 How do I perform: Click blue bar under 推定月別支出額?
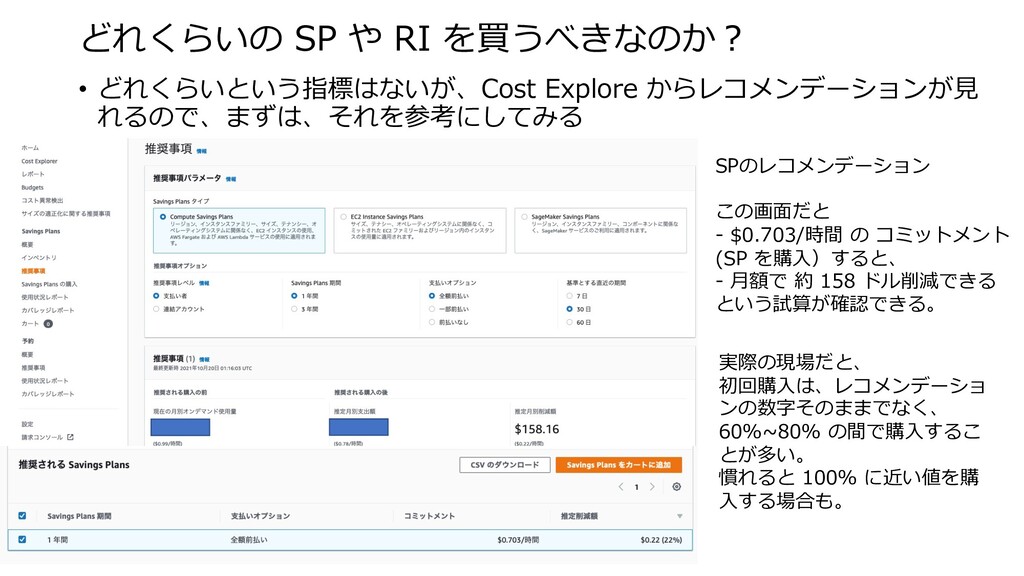coord(359,428)
